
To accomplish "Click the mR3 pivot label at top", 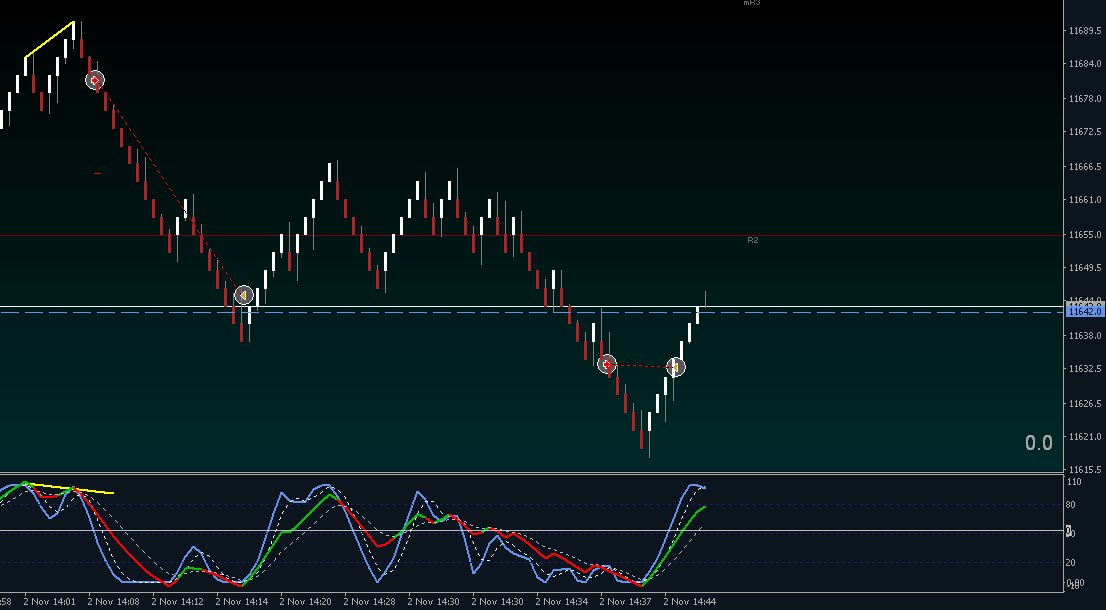I will point(752,3).
